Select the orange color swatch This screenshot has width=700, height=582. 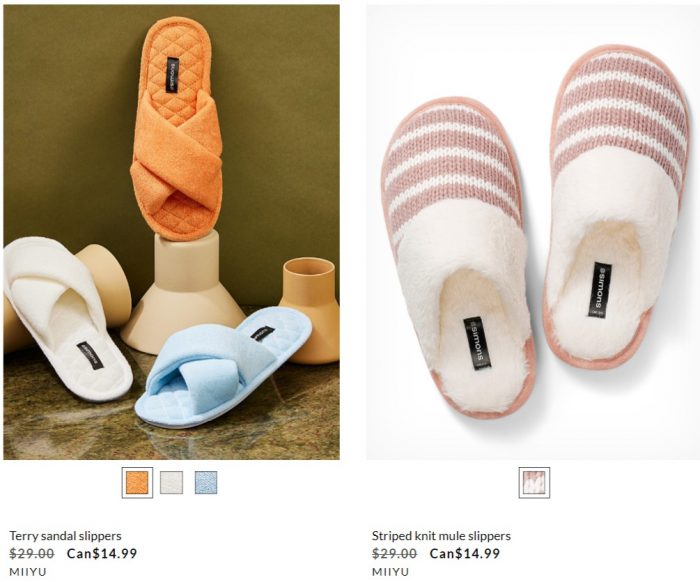click(x=137, y=482)
